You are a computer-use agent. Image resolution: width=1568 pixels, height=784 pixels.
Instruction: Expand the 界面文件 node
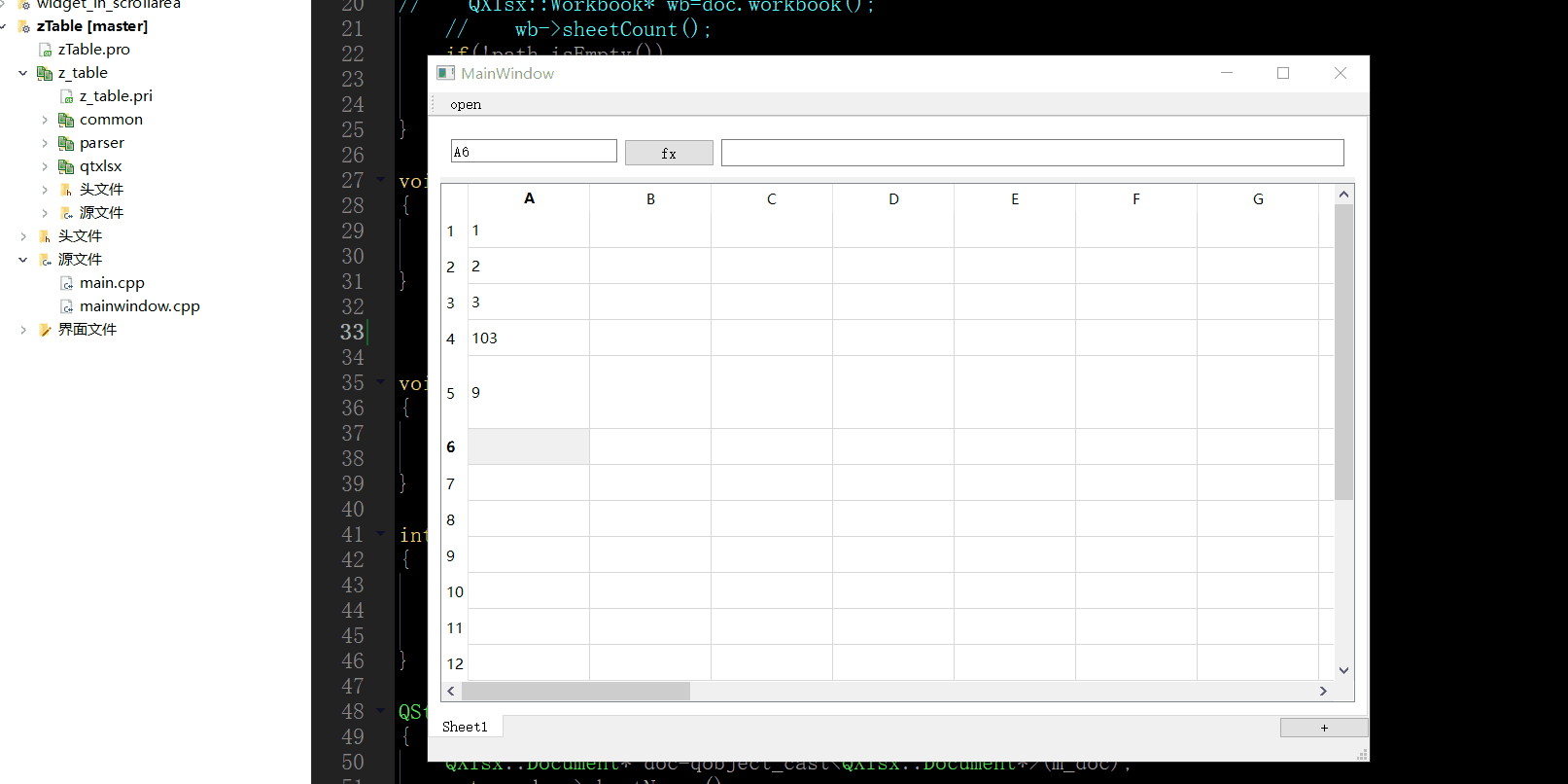[23, 330]
